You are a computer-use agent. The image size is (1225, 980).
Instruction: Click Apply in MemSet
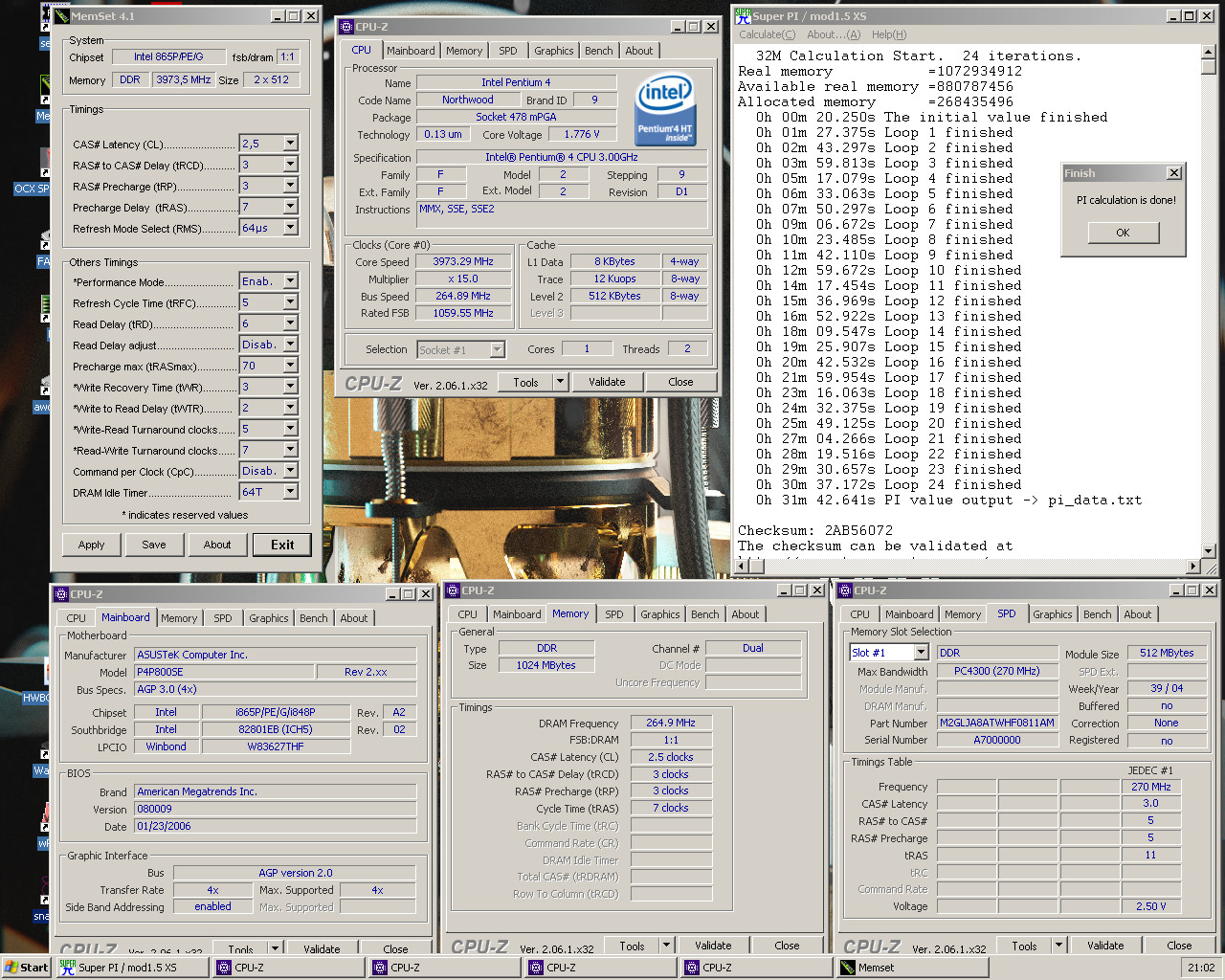[92, 545]
